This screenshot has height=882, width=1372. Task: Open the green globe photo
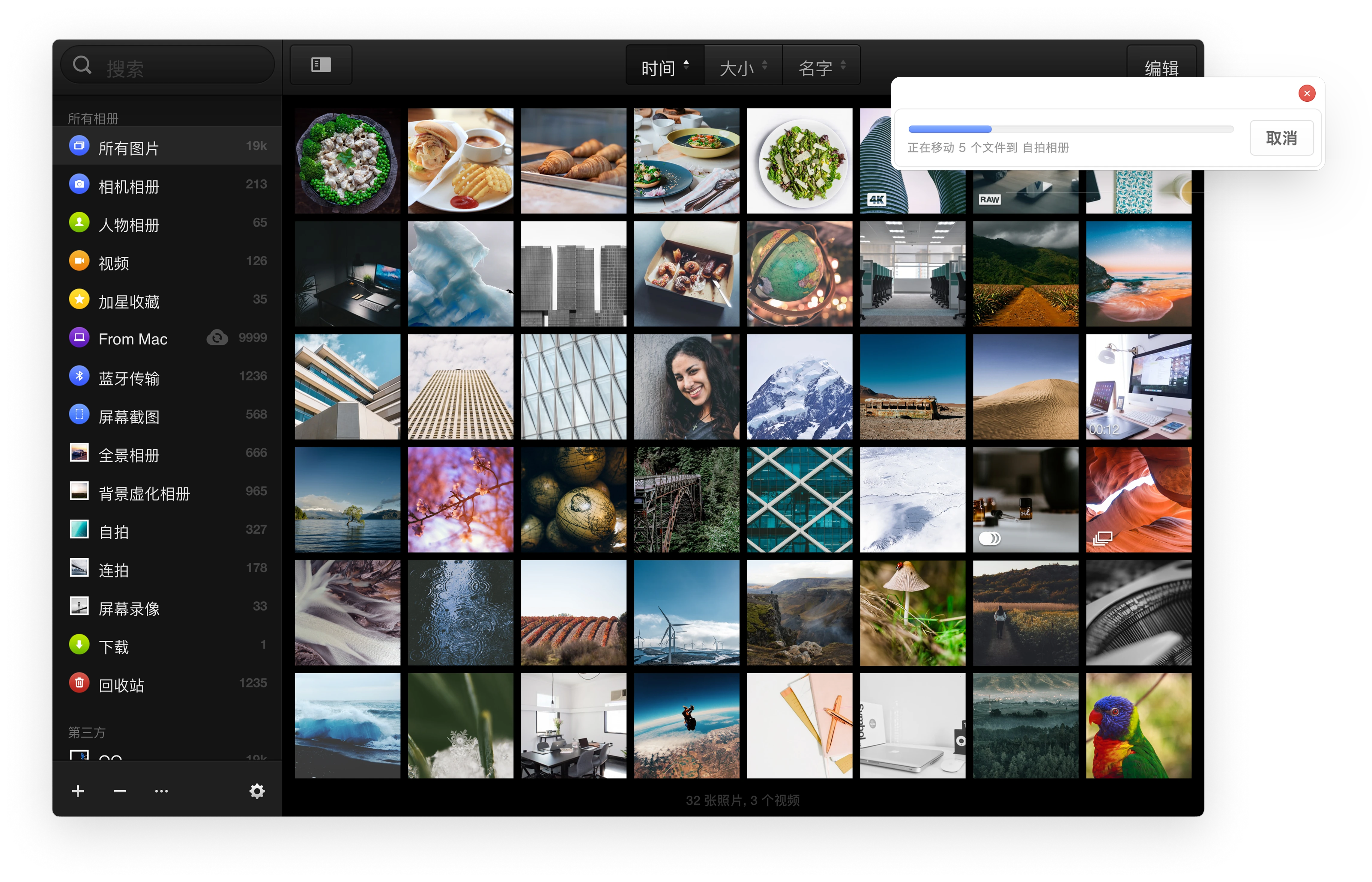click(x=799, y=274)
